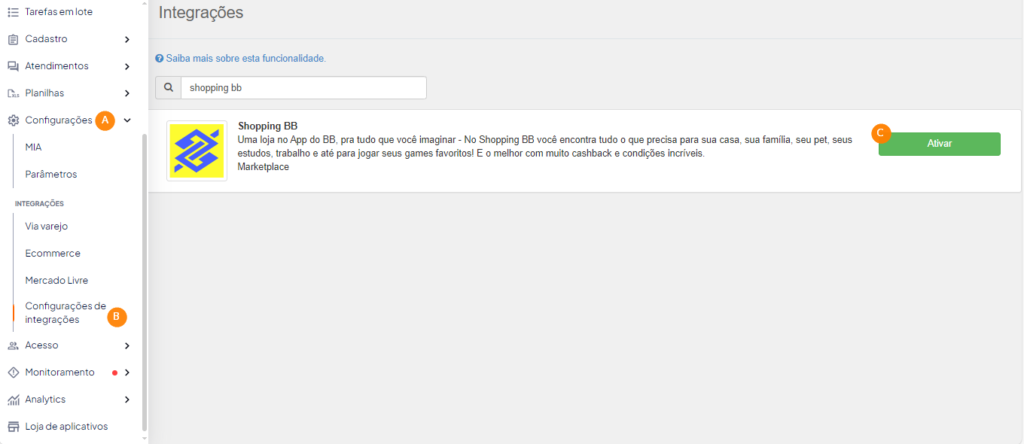Viewport: 1024px width, 444px height.
Task: Click the Loja de aplicativos store icon
Action: coord(12,427)
